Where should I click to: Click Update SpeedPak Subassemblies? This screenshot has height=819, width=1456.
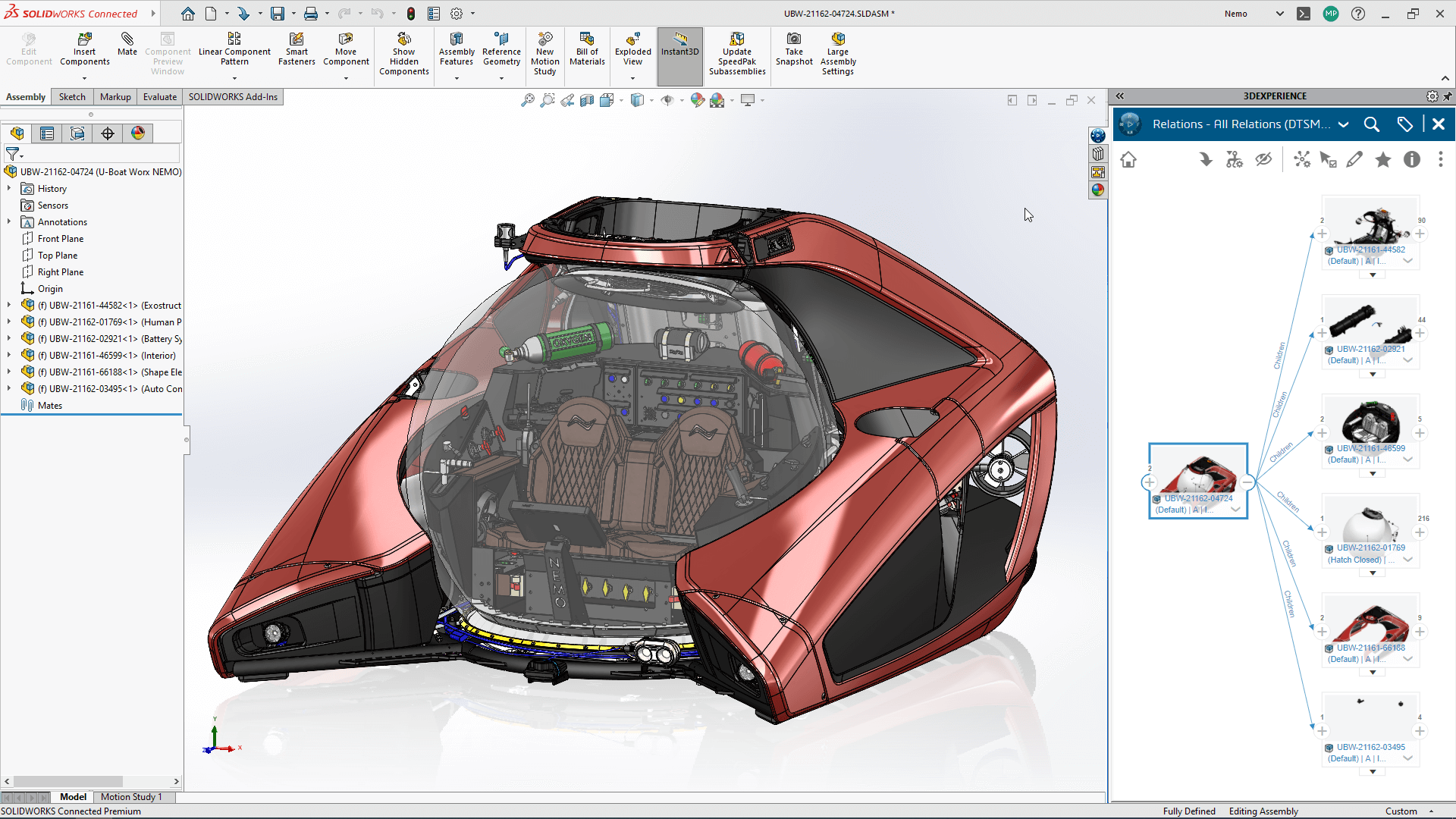point(737,54)
